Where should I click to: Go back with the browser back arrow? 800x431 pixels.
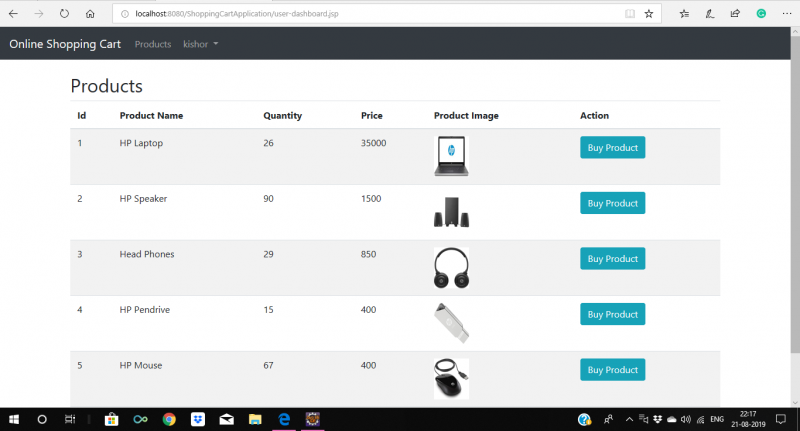13,14
